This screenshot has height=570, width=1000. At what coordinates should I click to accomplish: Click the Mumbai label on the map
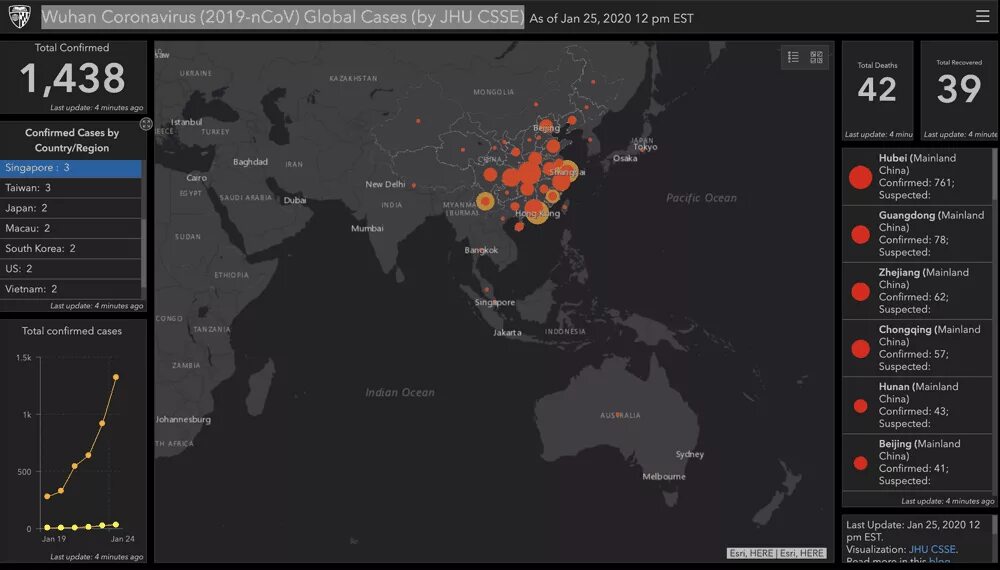pos(367,228)
